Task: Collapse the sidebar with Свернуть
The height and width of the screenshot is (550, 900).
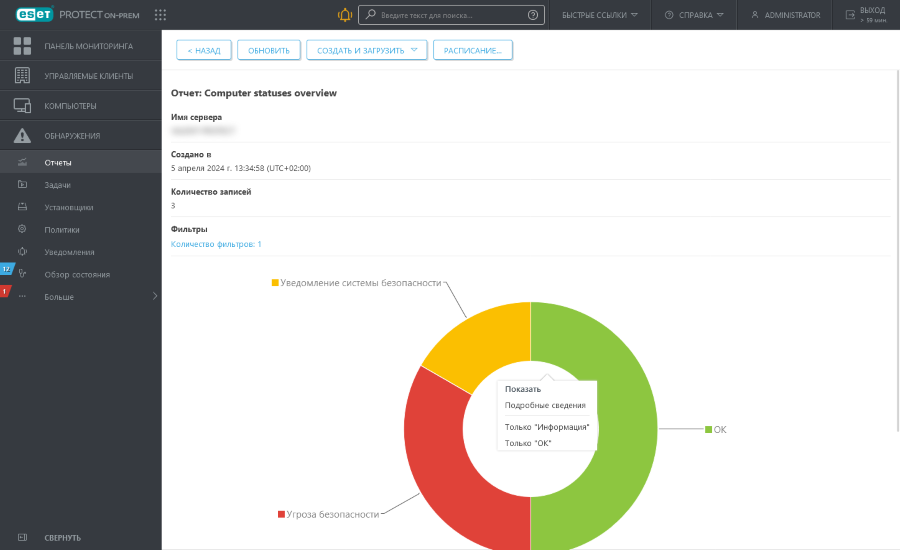Action: pos(62,537)
